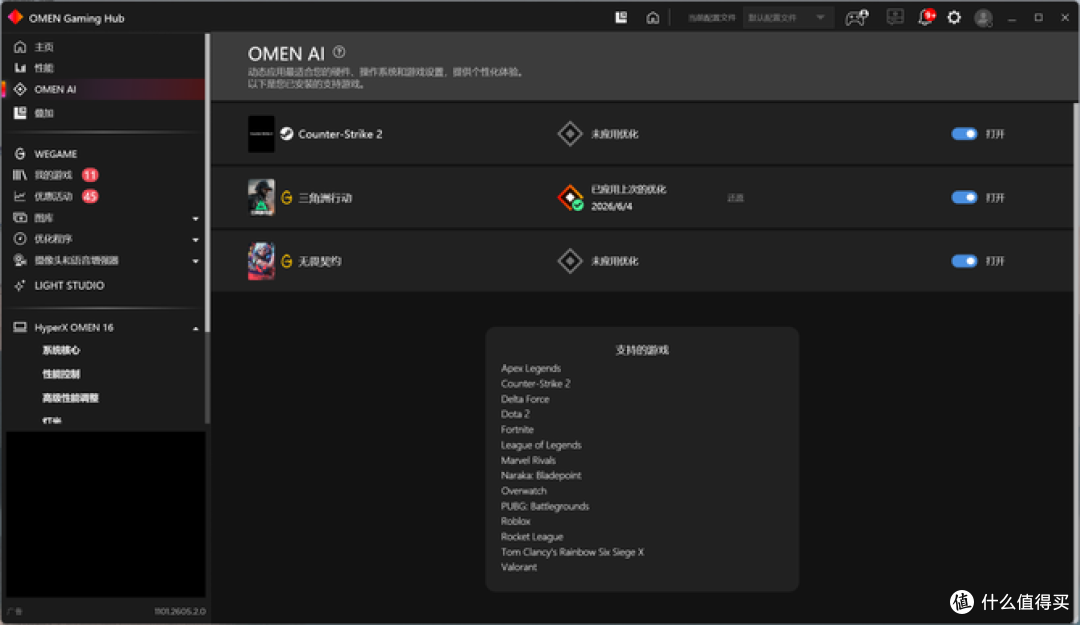Open 我的游戏 with badge 11
Screen dimensions: 1080x625
tap(54, 175)
